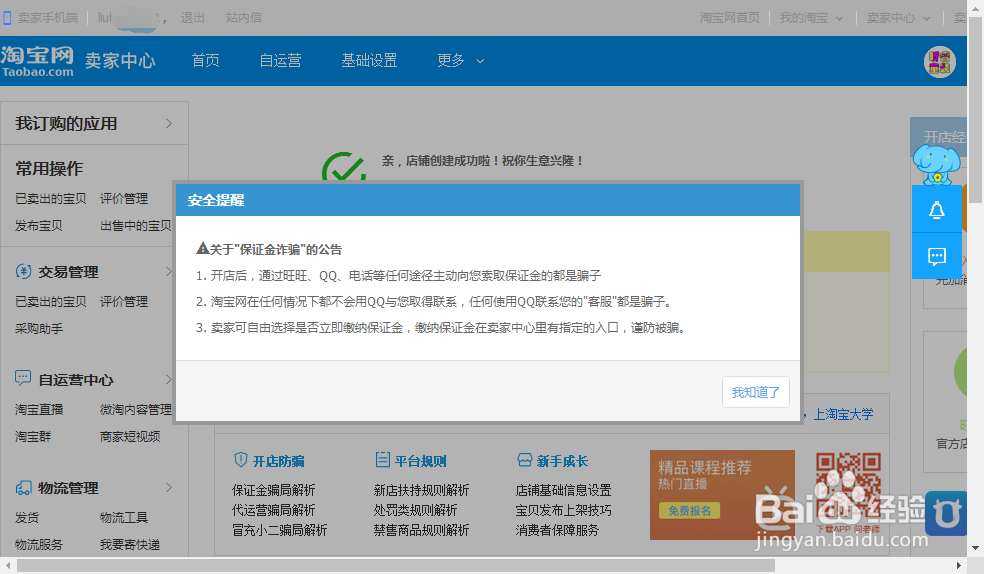
Task: Click 上淘宝大学 link
Action: coord(843,414)
